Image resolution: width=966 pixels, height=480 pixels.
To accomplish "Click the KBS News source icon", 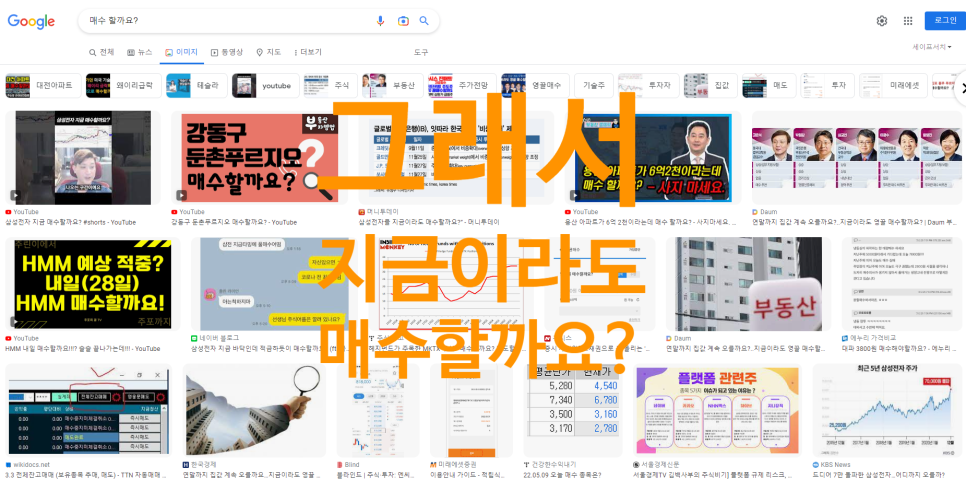I will [x=816, y=465].
